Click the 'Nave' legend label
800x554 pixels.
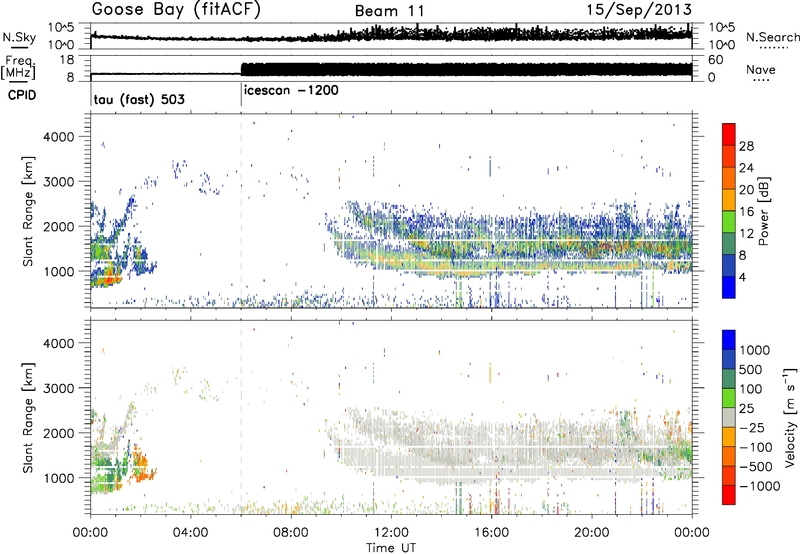(x=761, y=69)
